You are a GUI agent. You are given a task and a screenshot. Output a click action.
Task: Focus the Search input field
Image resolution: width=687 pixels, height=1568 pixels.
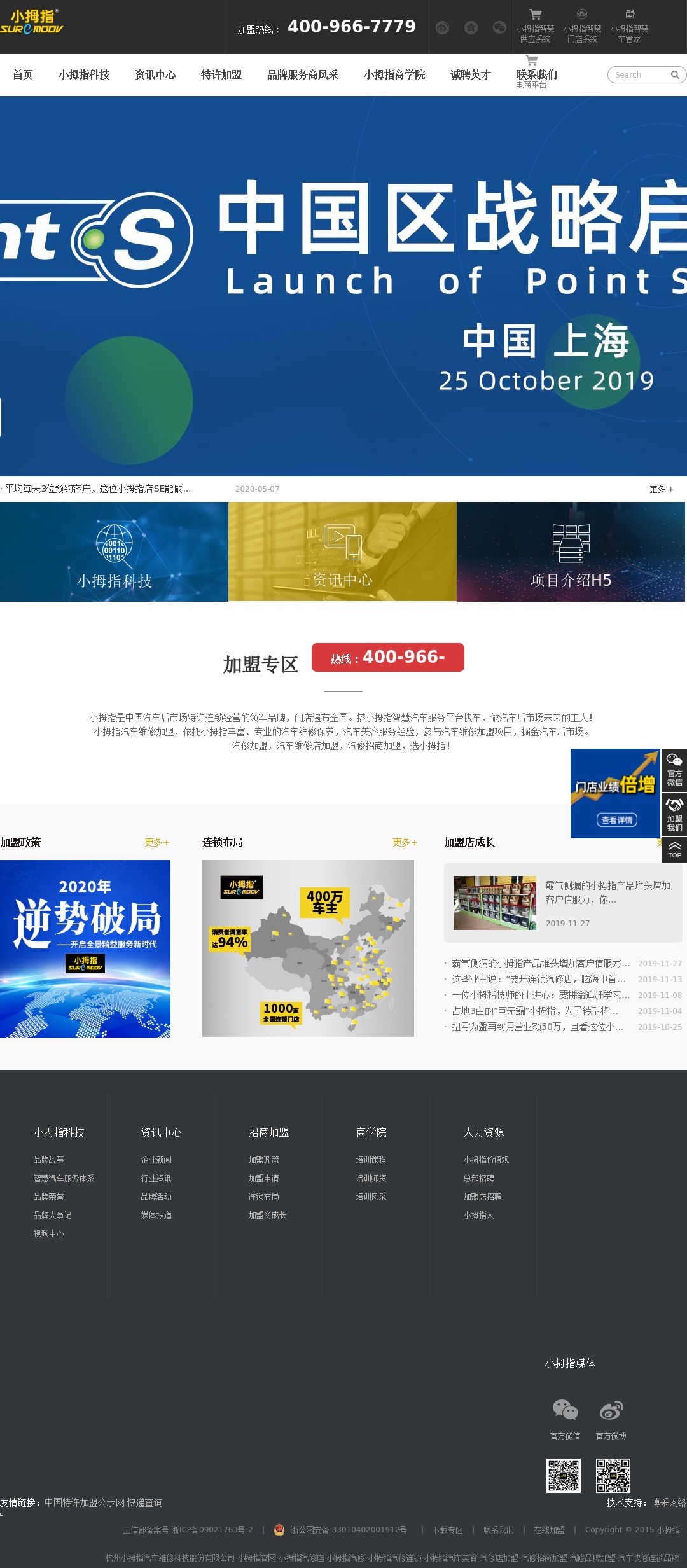tap(639, 75)
